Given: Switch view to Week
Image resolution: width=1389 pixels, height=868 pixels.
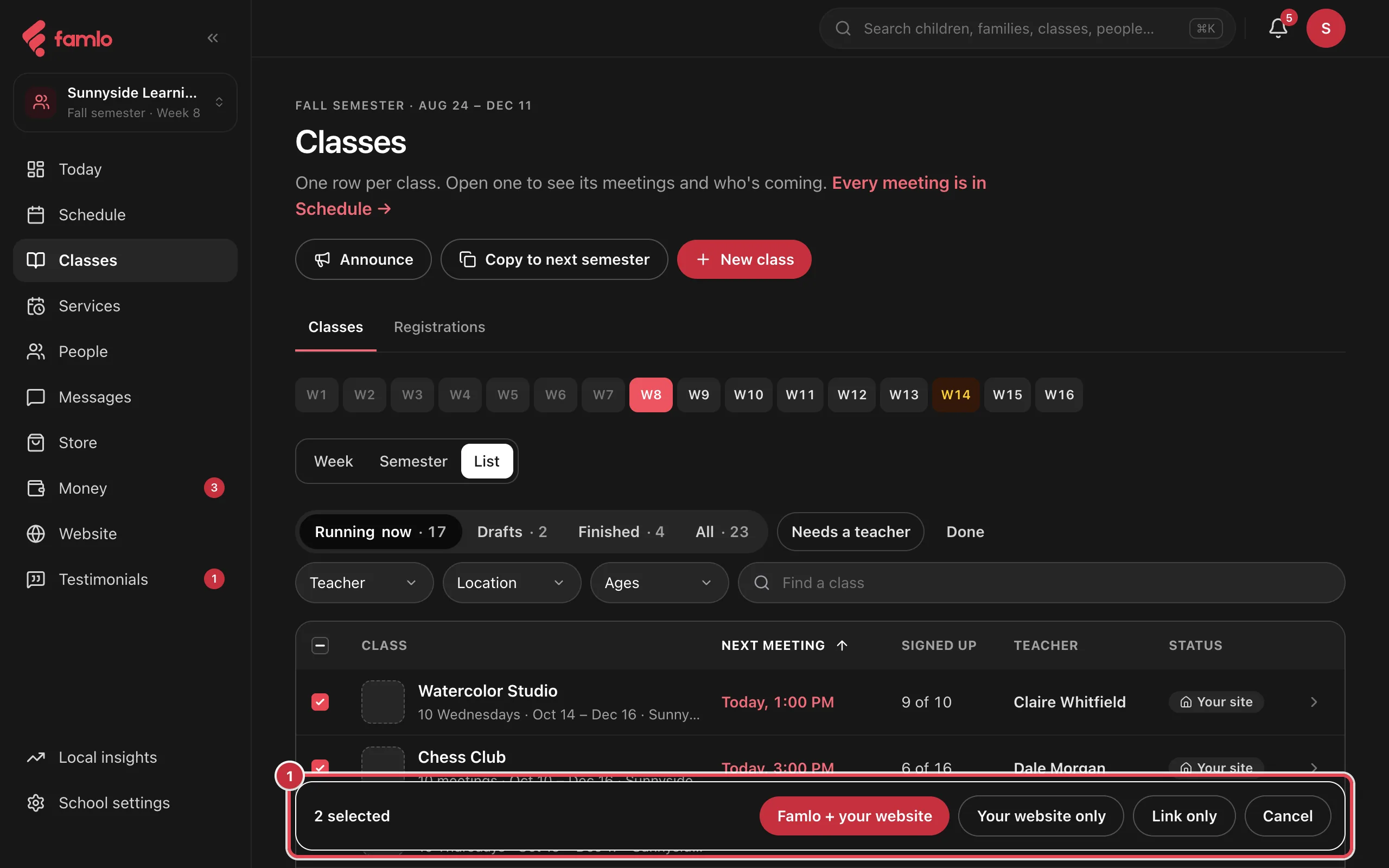Looking at the screenshot, I should coord(334,461).
